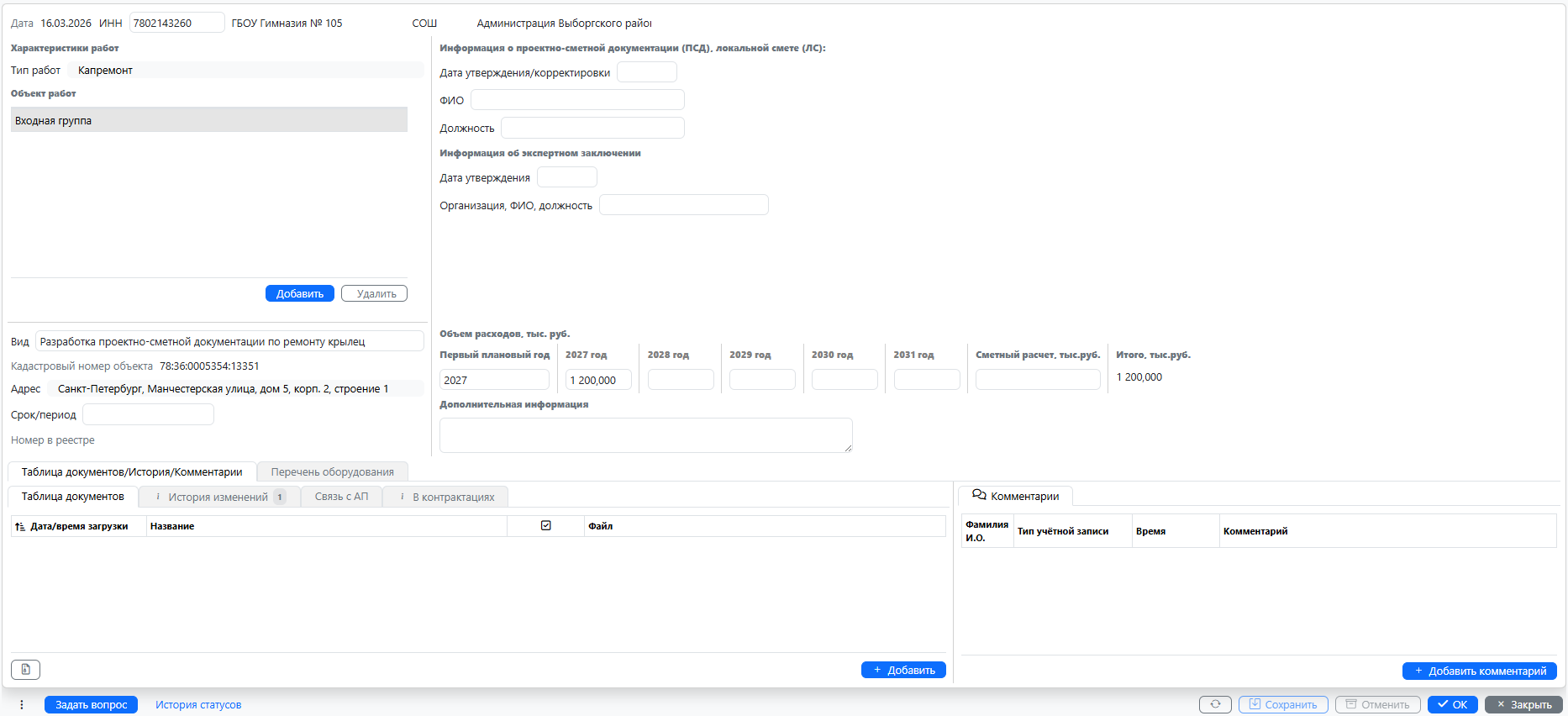
Task: Open the Адрес dropdown with Манчестерская улица
Action: coord(235,388)
